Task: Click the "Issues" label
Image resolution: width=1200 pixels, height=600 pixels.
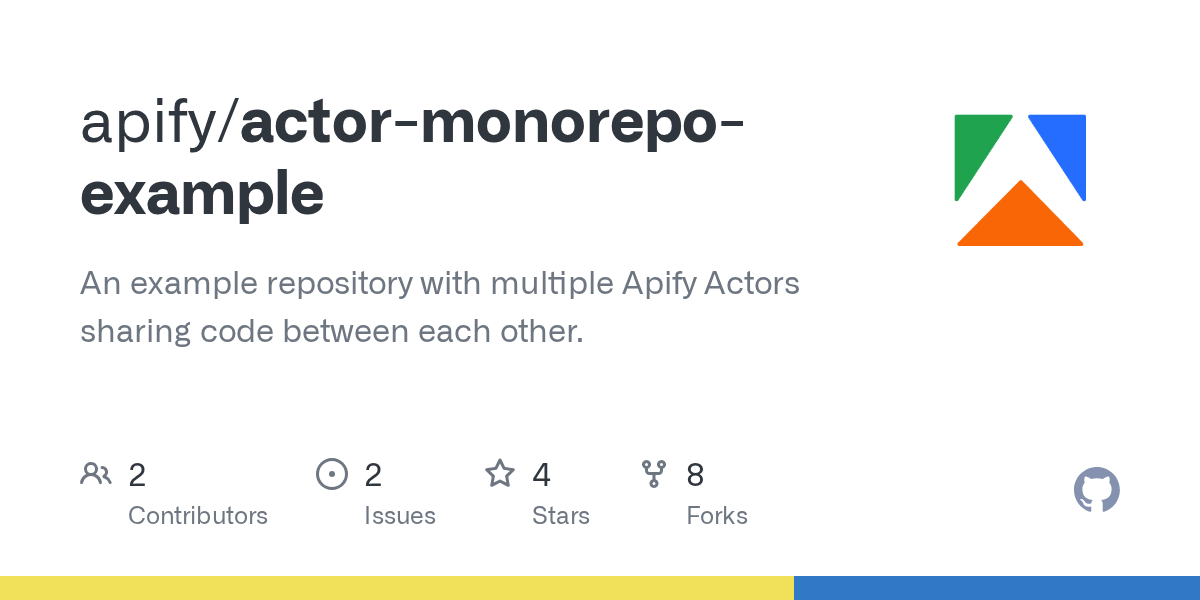Action: pos(400,516)
